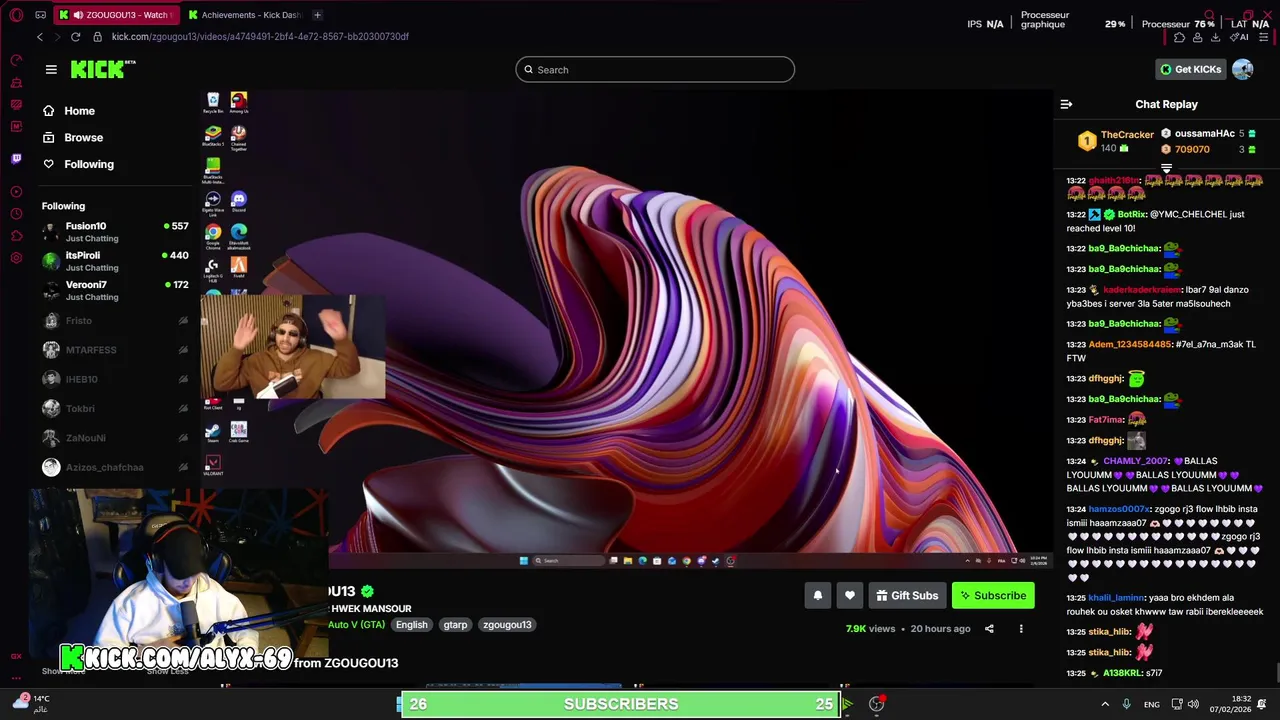
Task: Switch to Achievements Kick Dashboard tab
Action: click(x=244, y=15)
